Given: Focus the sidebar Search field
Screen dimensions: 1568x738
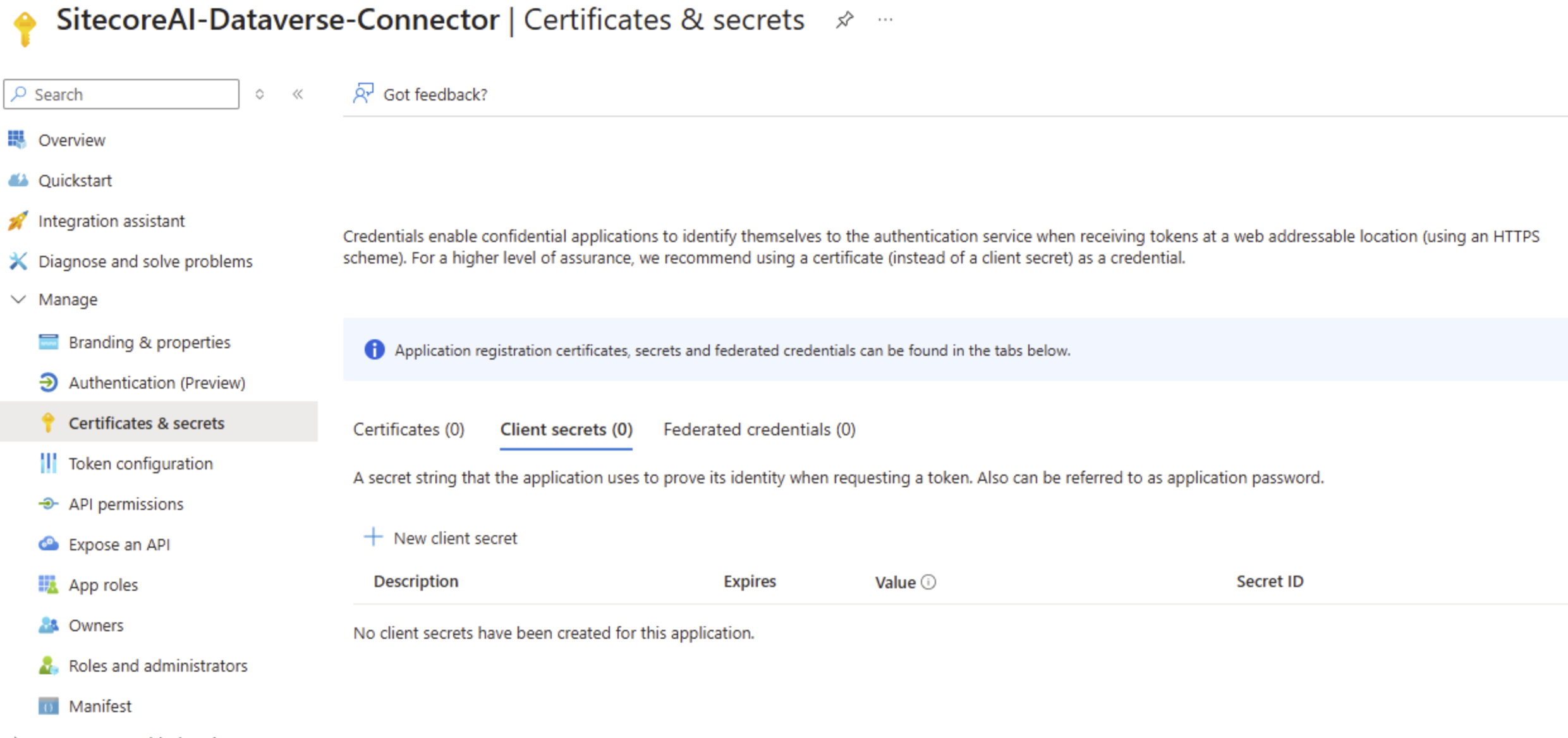Looking at the screenshot, I should pyautogui.click(x=121, y=94).
